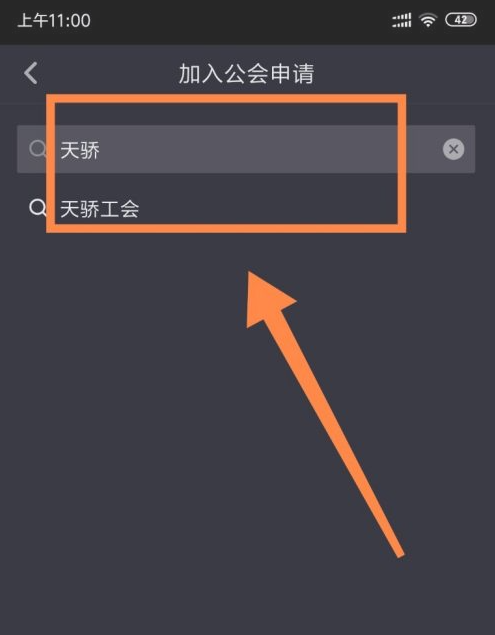Click the right part of search bar near X
The width and height of the screenshot is (495, 635).
421,149
